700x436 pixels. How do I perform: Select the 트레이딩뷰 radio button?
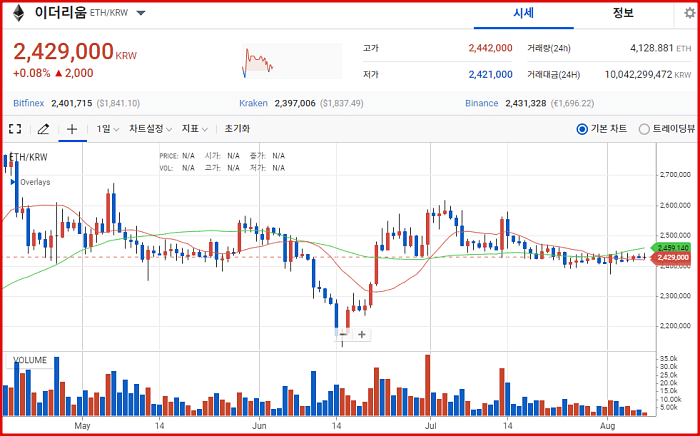click(x=644, y=129)
